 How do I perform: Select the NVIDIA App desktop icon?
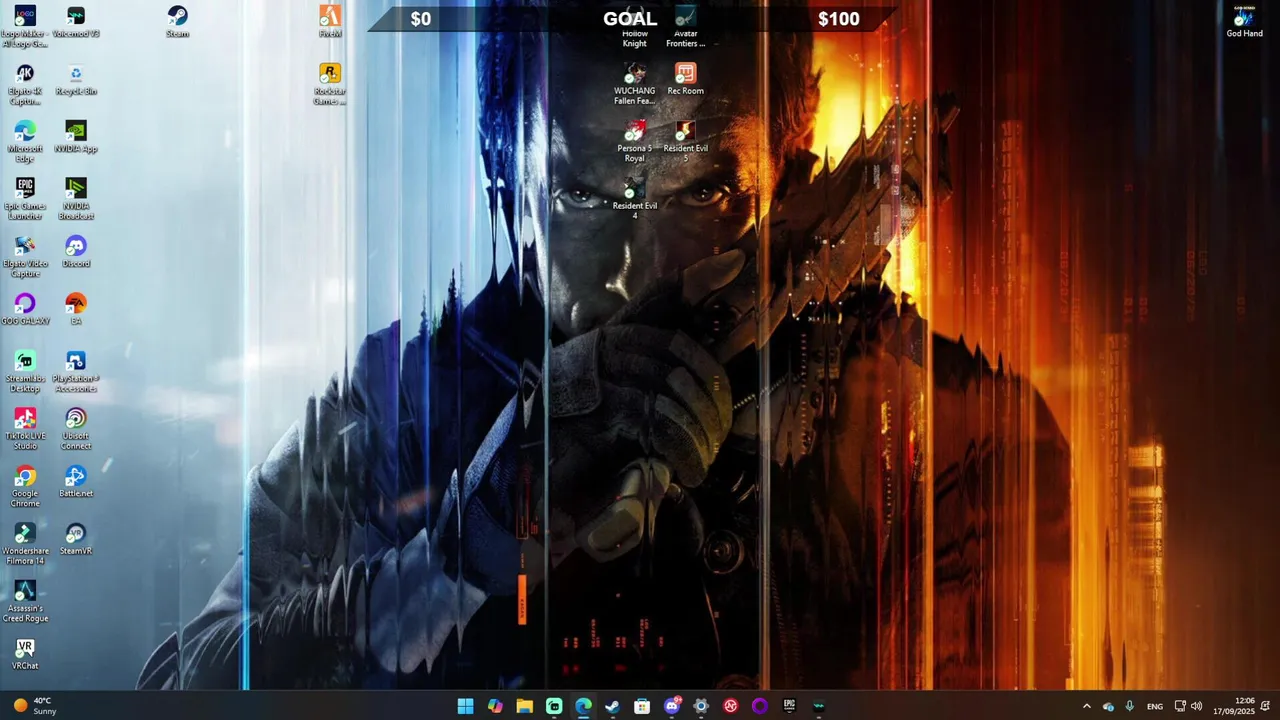pos(76,137)
